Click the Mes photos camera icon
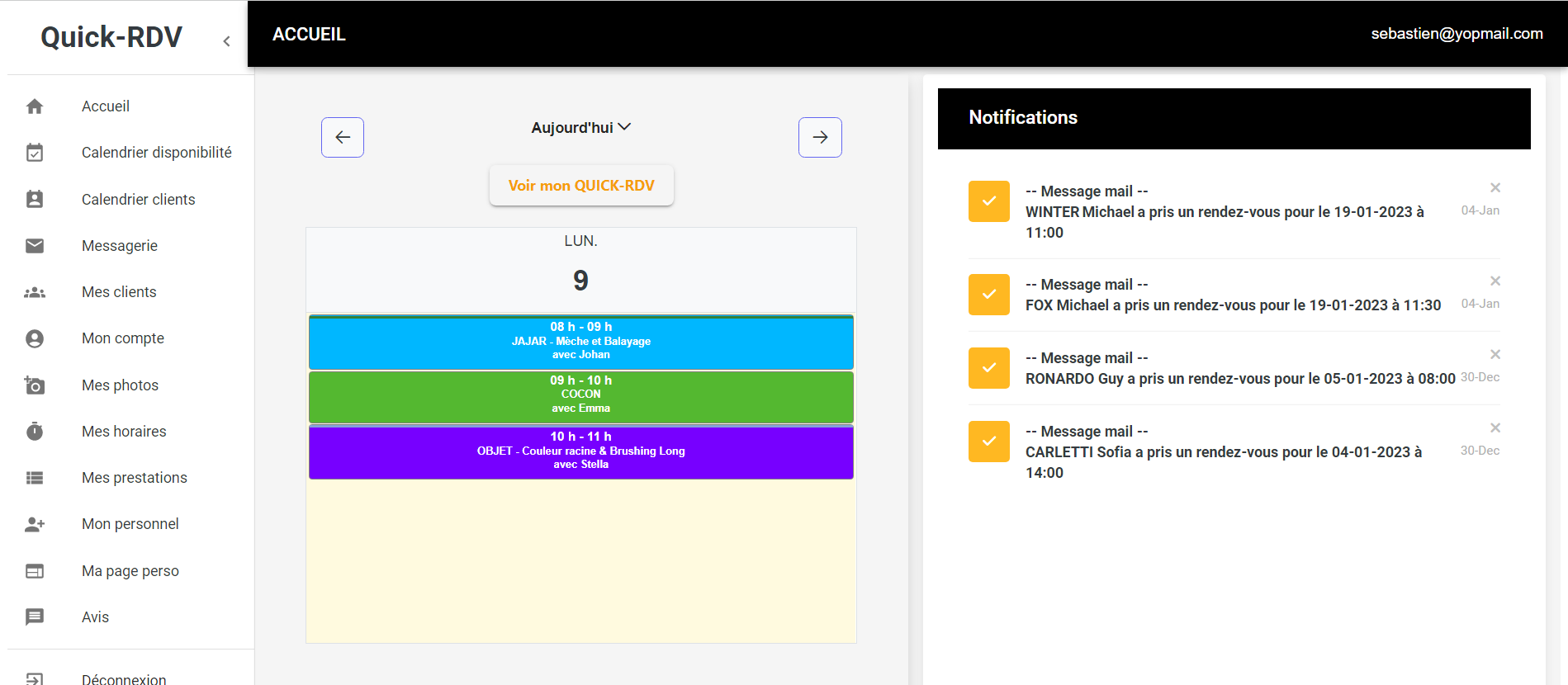This screenshot has width=1568, height=685. pyautogui.click(x=35, y=385)
